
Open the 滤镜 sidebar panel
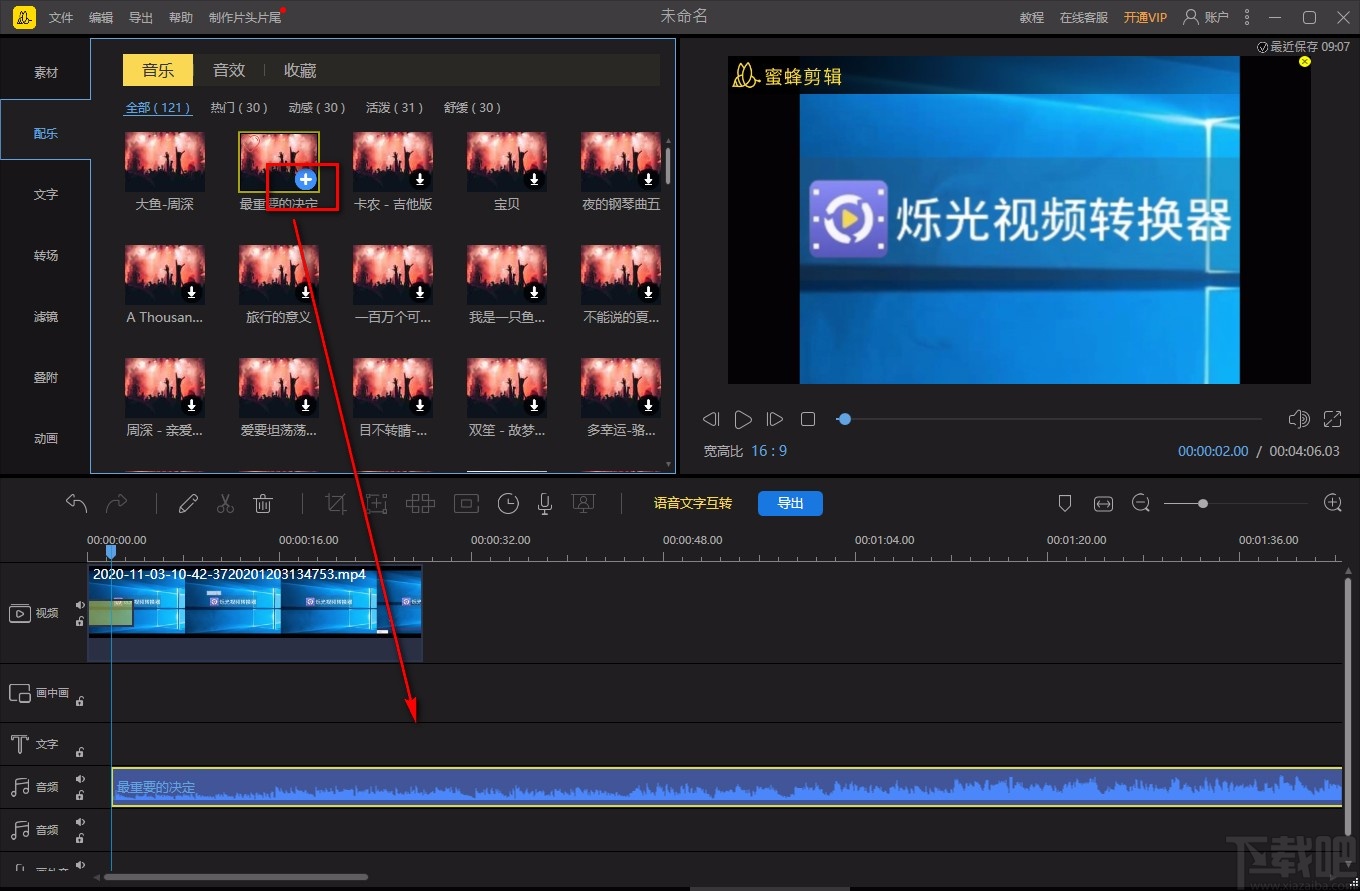click(46, 317)
